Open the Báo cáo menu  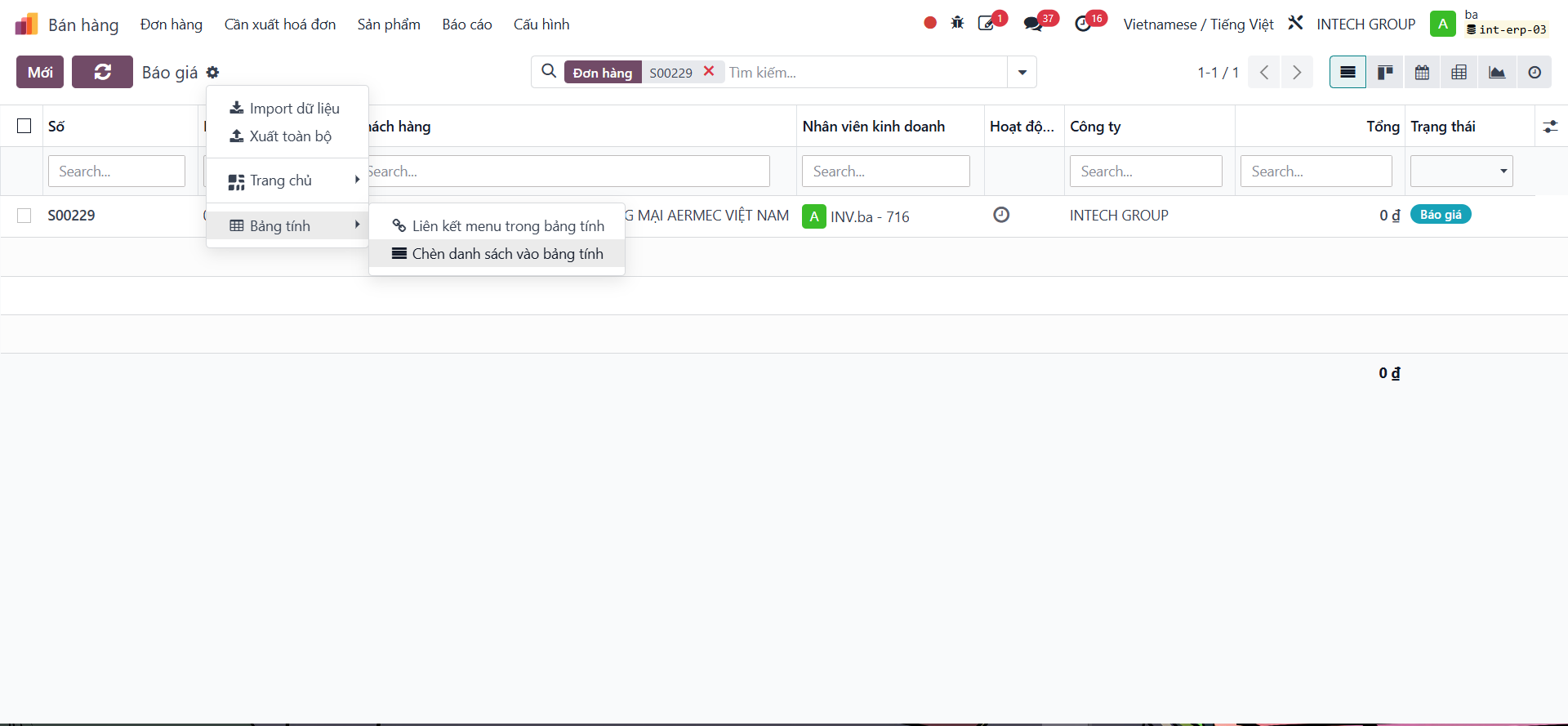[x=467, y=24]
